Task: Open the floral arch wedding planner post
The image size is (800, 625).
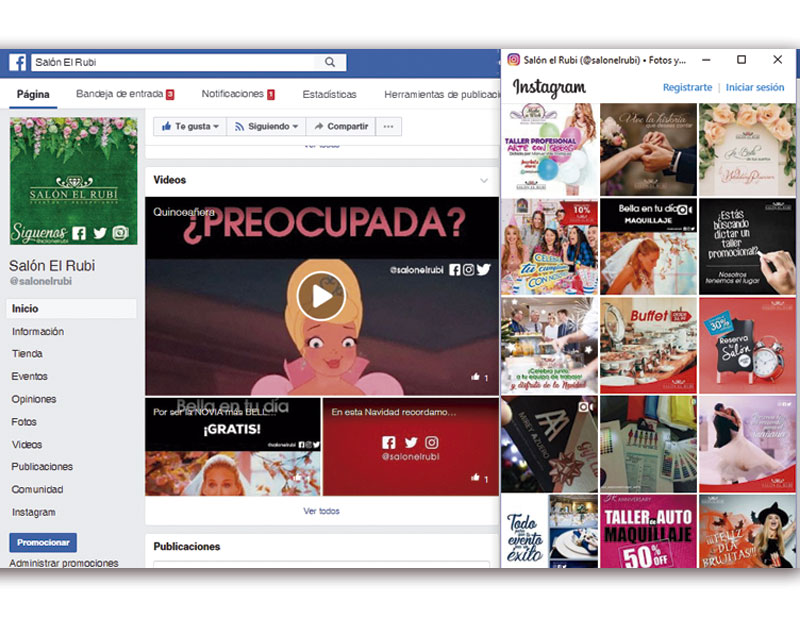Action: 747,149
